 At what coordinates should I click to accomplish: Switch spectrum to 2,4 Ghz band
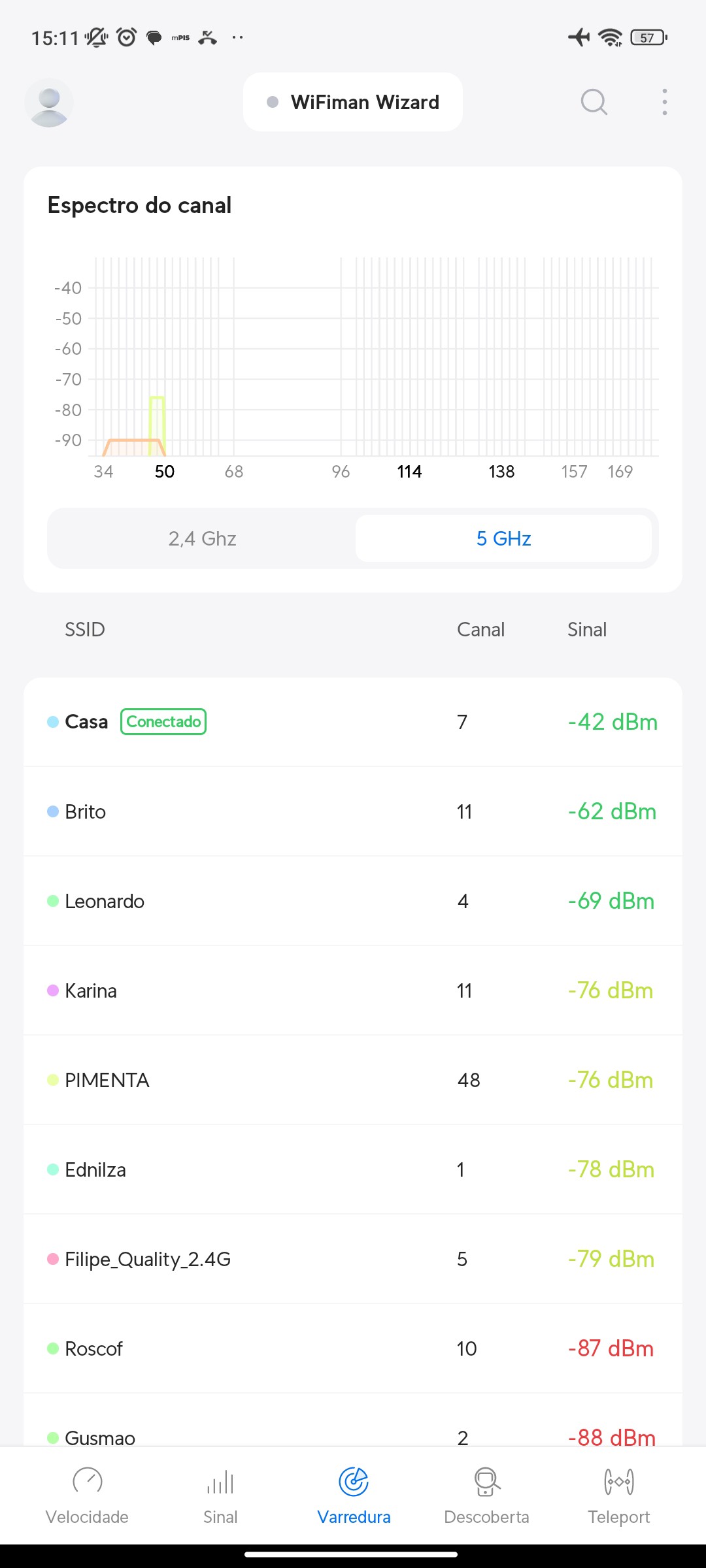202,538
